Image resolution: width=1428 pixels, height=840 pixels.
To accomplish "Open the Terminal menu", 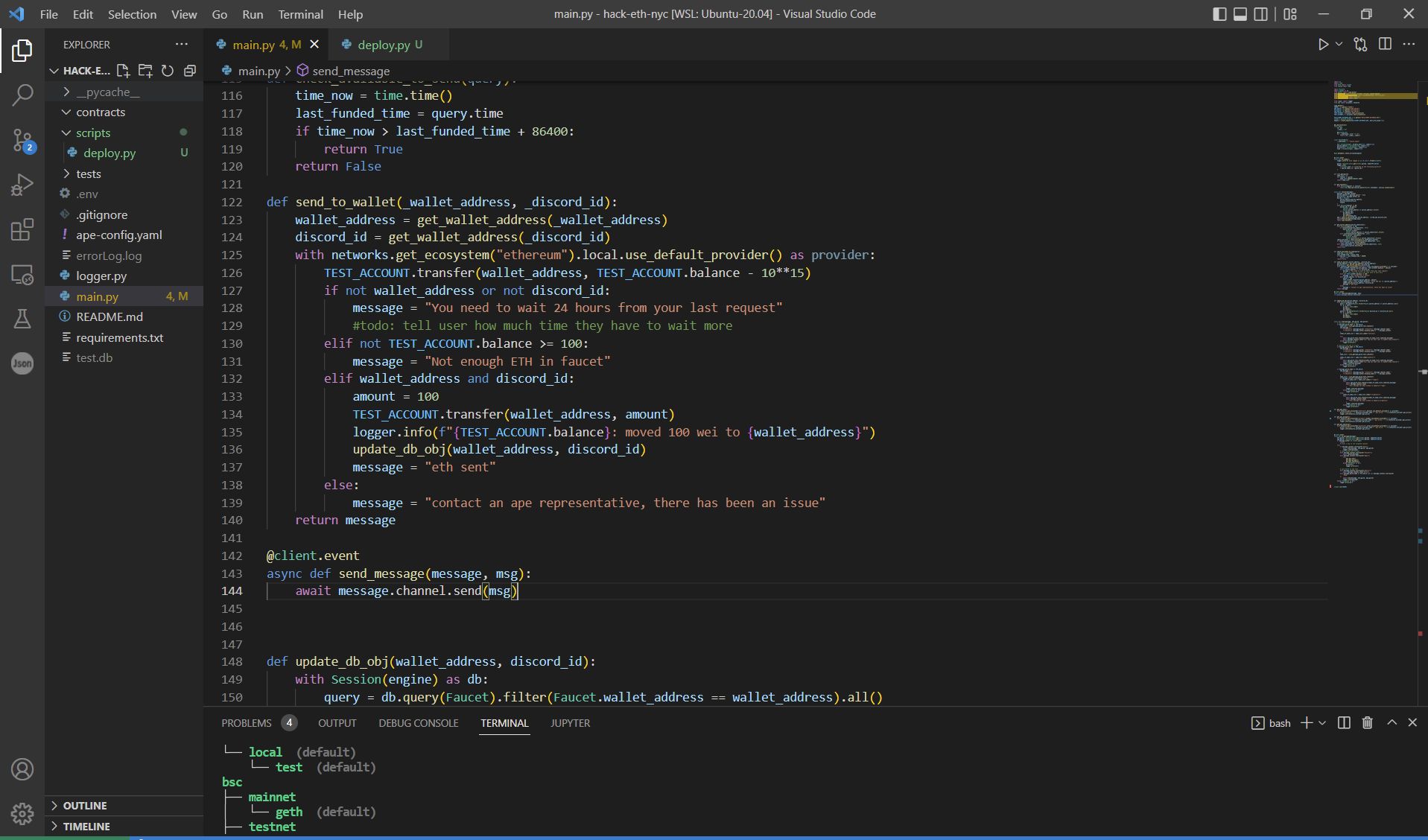I will (x=300, y=13).
